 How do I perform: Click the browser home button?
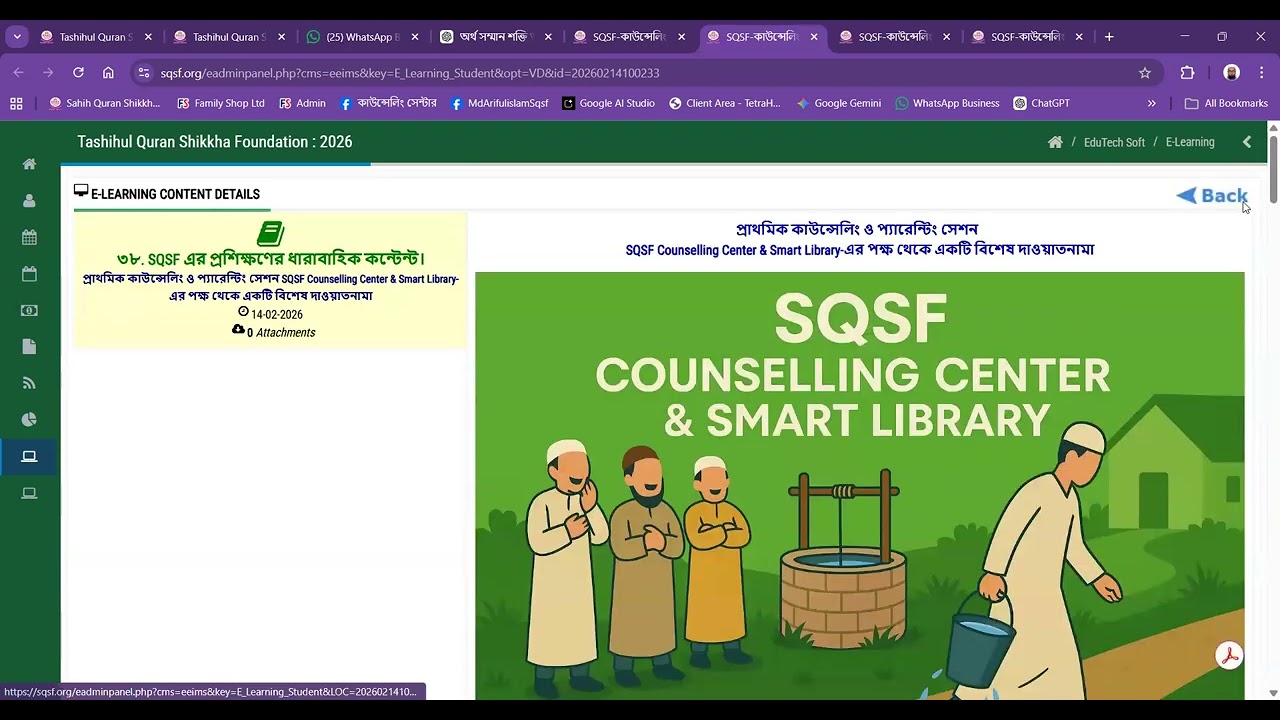[108, 72]
